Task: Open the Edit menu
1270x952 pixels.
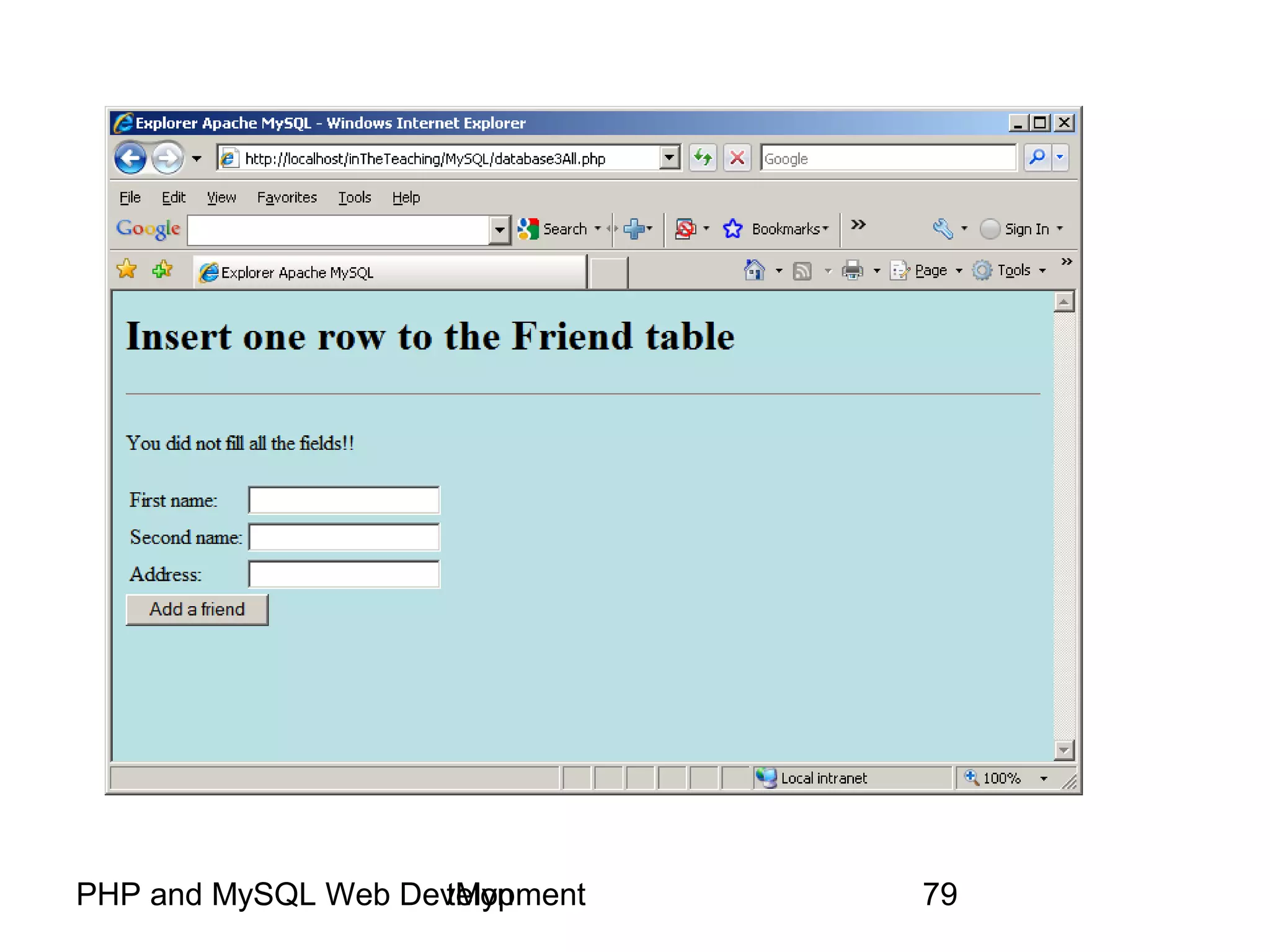Action: click(174, 197)
